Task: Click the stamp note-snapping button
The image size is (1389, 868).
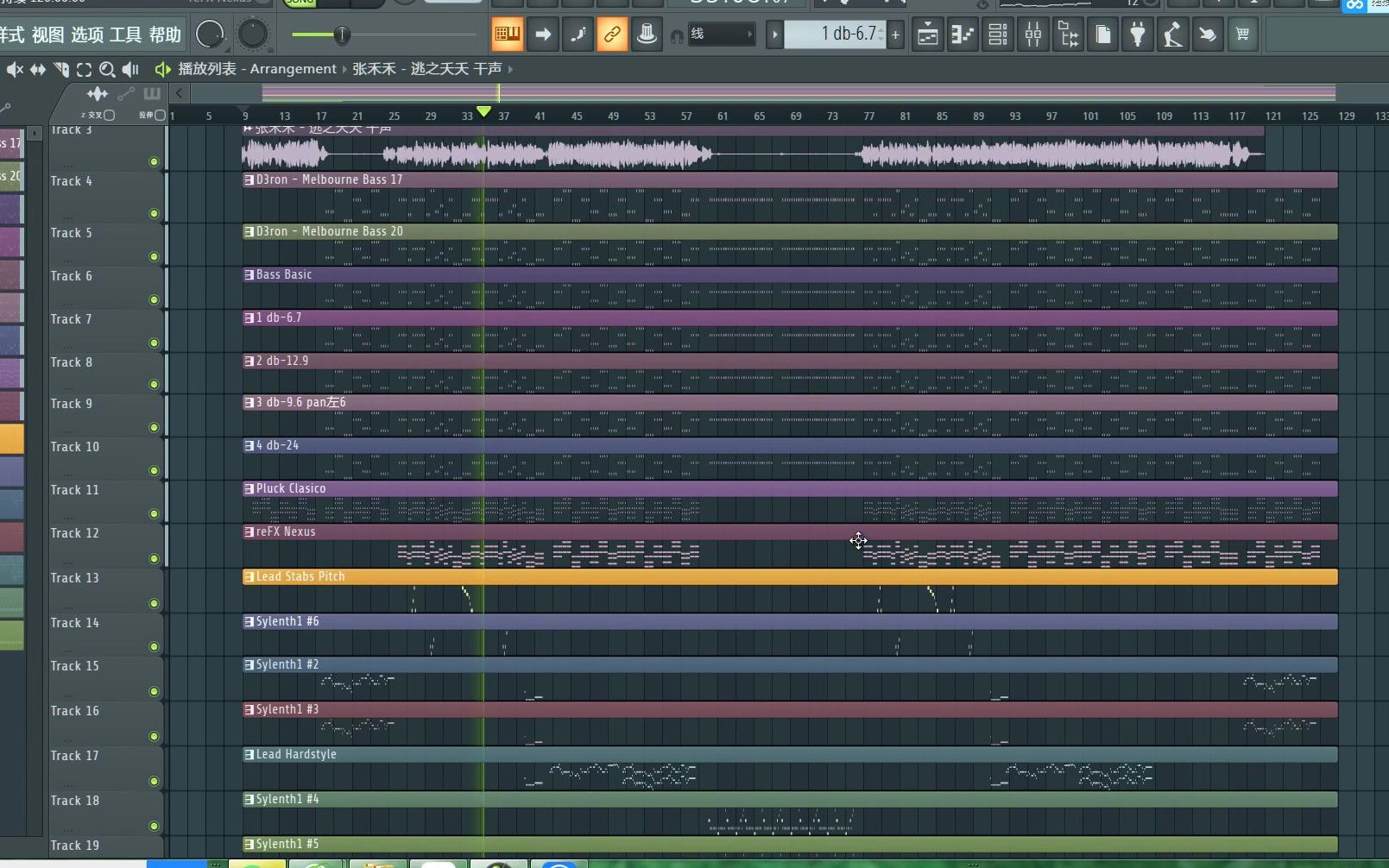Action: [x=647, y=35]
